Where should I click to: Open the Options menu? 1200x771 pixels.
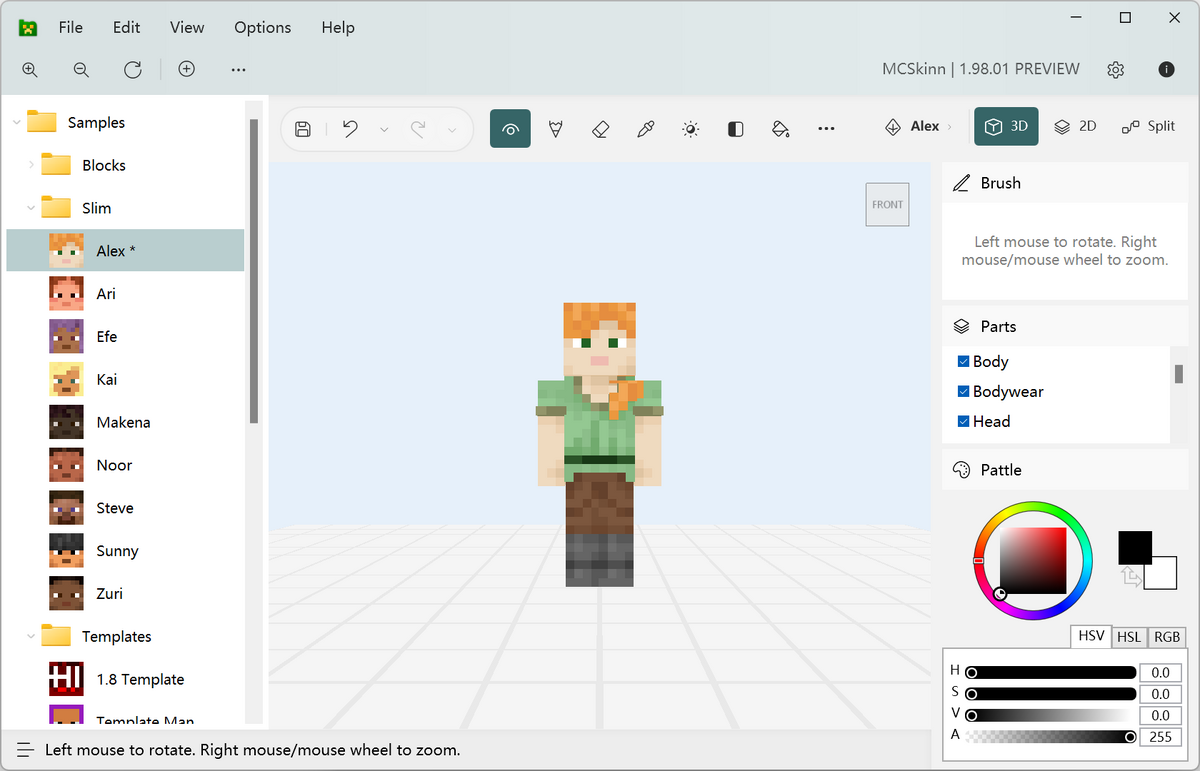pos(262,27)
